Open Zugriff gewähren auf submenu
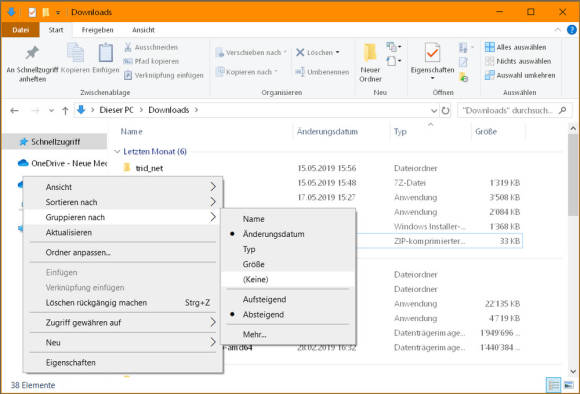The height and width of the screenshot is (394, 580). point(123,323)
